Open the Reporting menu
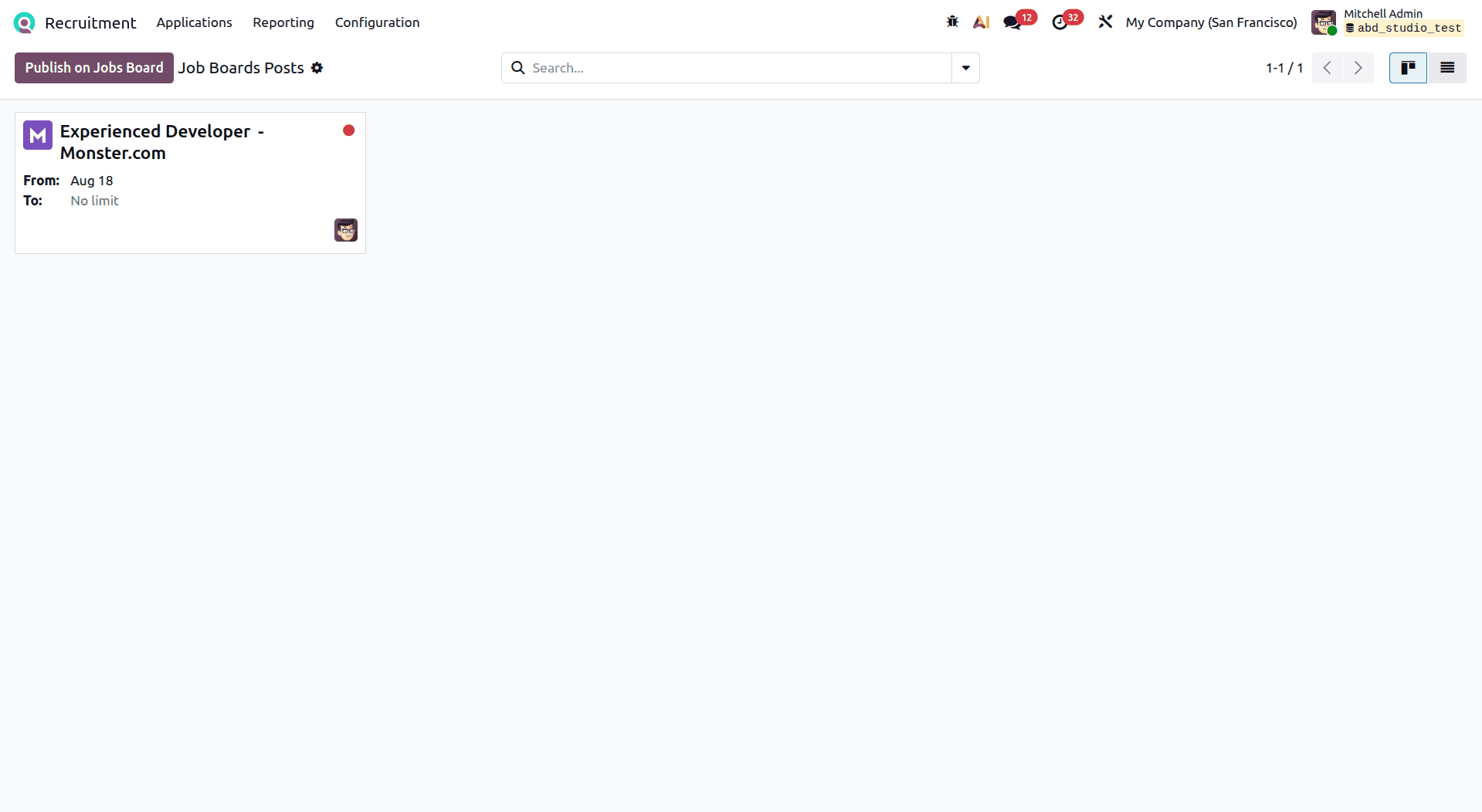 pyautogui.click(x=283, y=22)
